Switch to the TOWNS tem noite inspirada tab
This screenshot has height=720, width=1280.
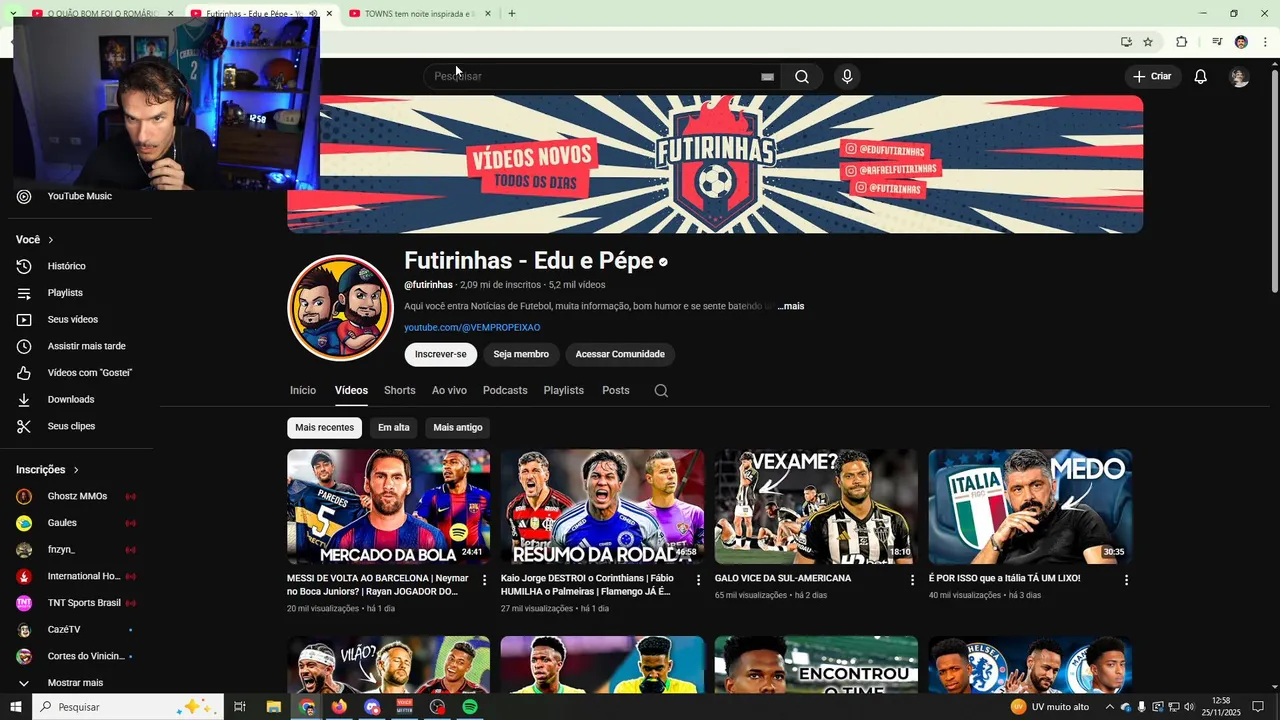(x=420, y=14)
